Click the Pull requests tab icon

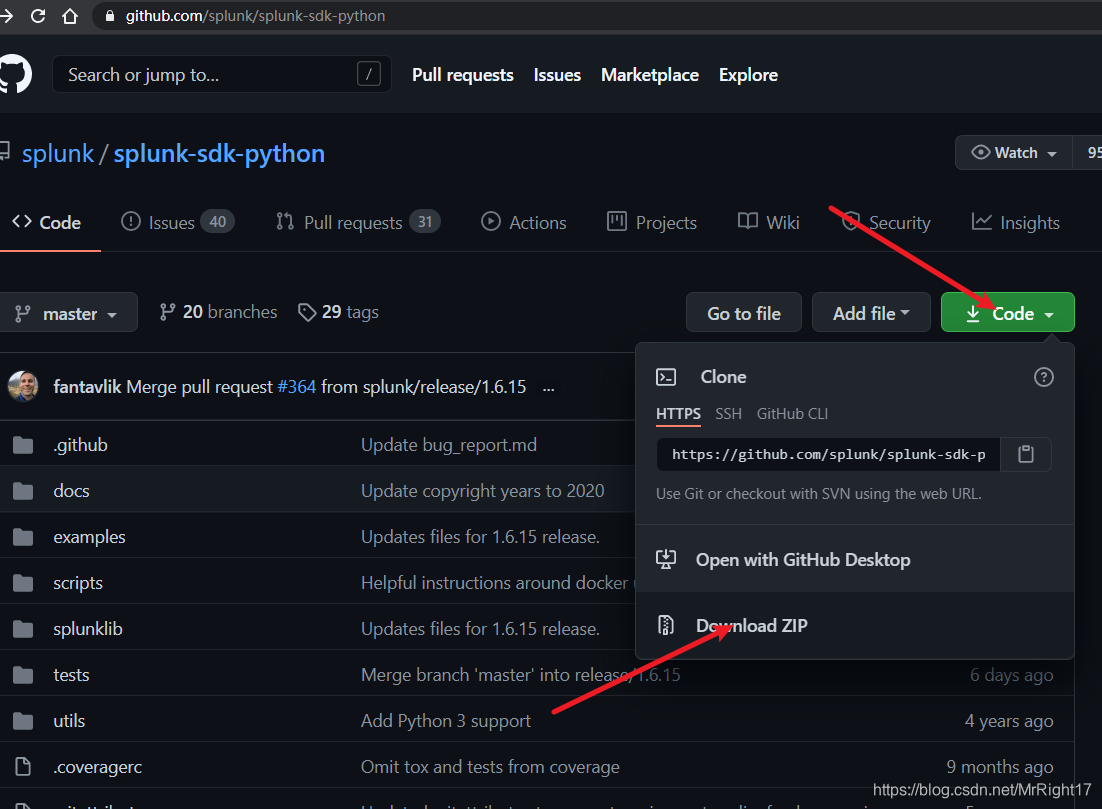point(285,221)
